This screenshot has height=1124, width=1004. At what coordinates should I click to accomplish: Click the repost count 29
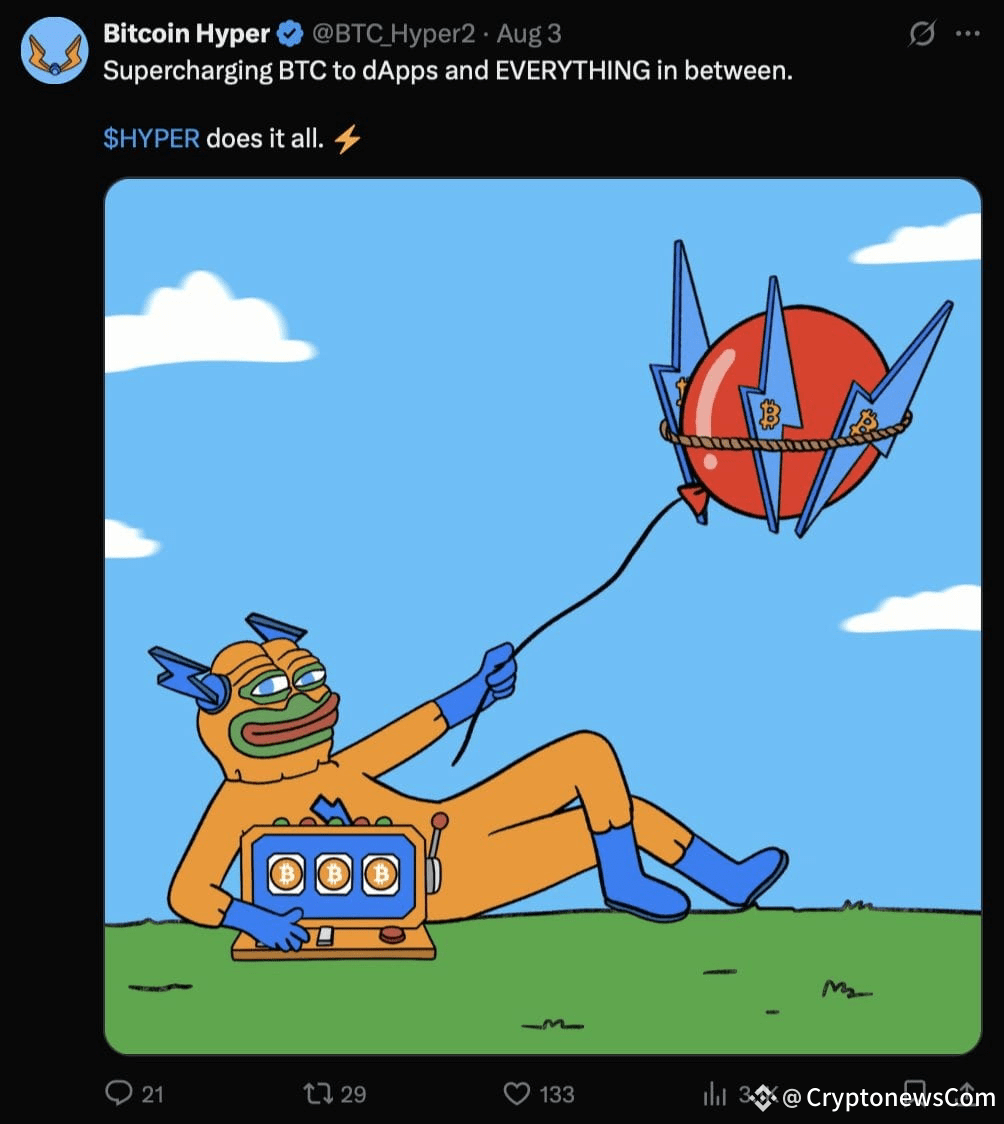[353, 1094]
